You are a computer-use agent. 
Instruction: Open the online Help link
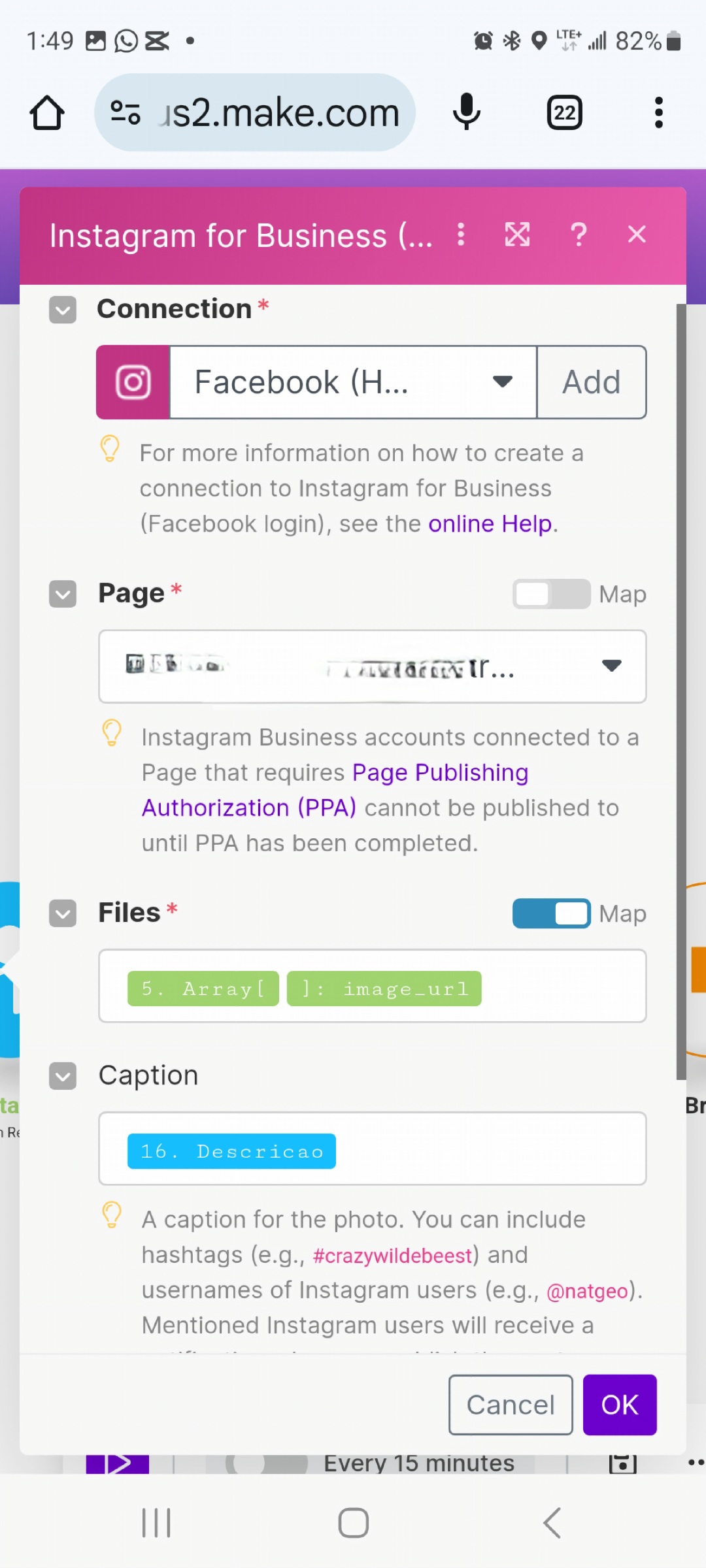pos(490,524)
